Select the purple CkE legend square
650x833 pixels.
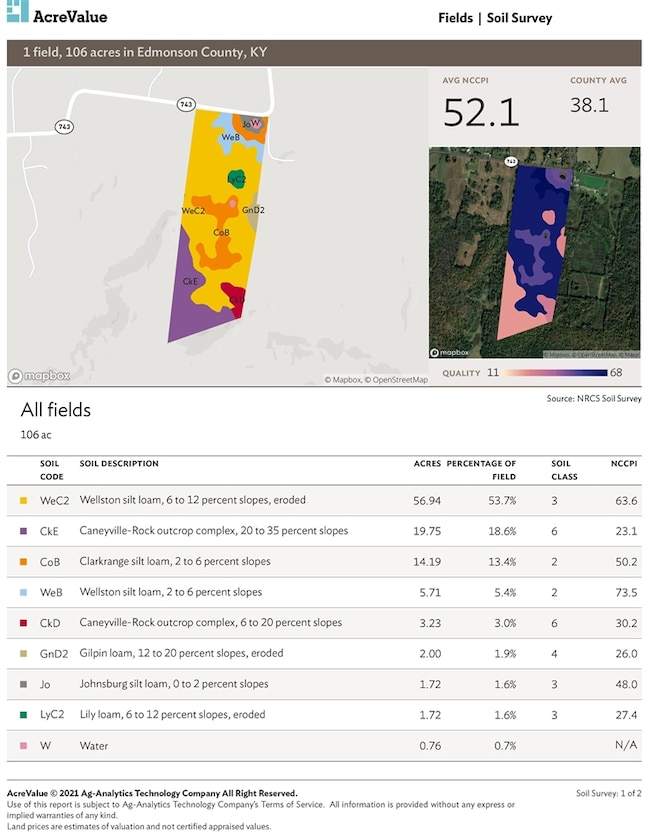24,530
